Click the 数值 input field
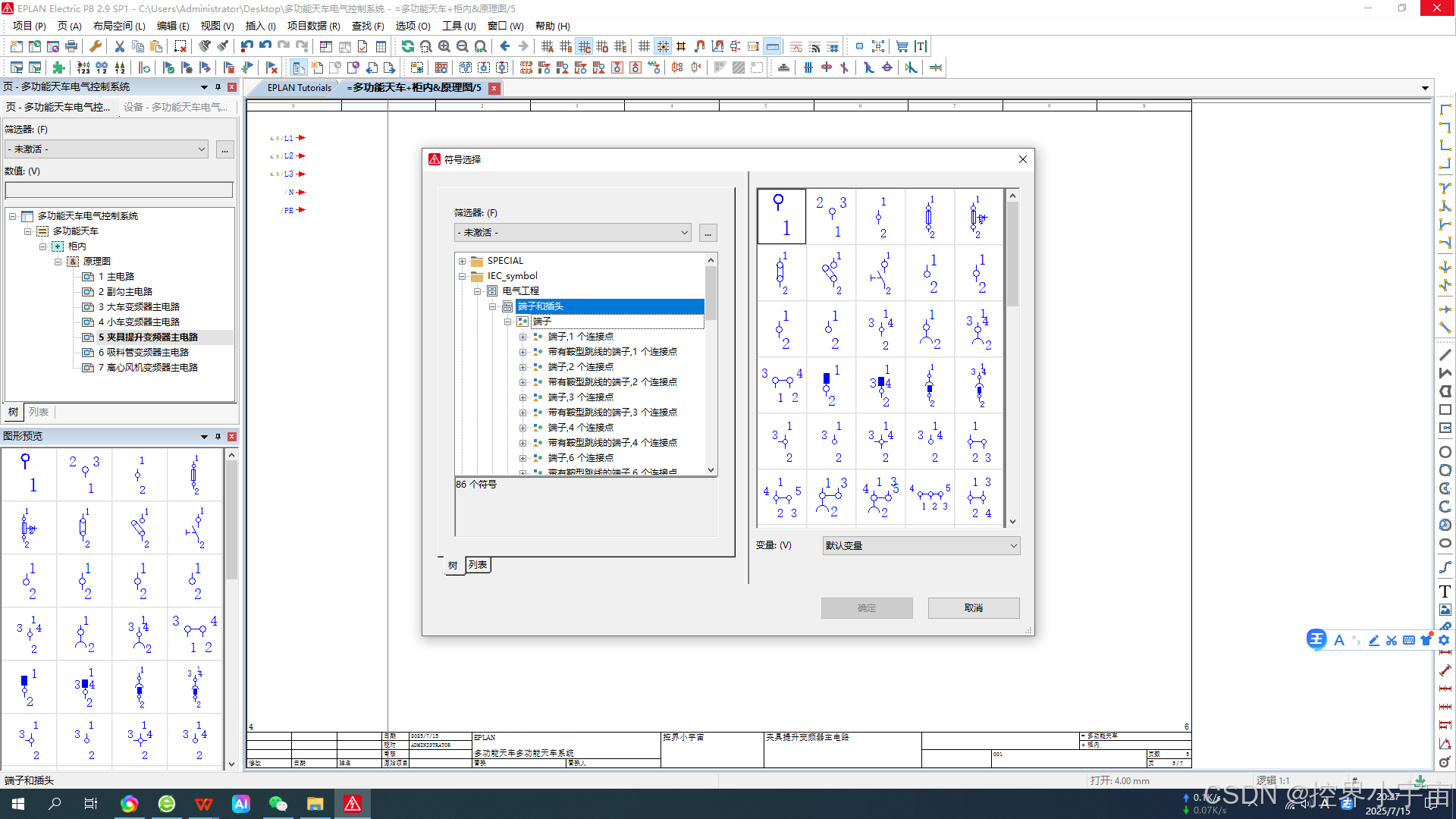Screen dimensions: 1456x819 pyautogui.click(x=119, y=190)
